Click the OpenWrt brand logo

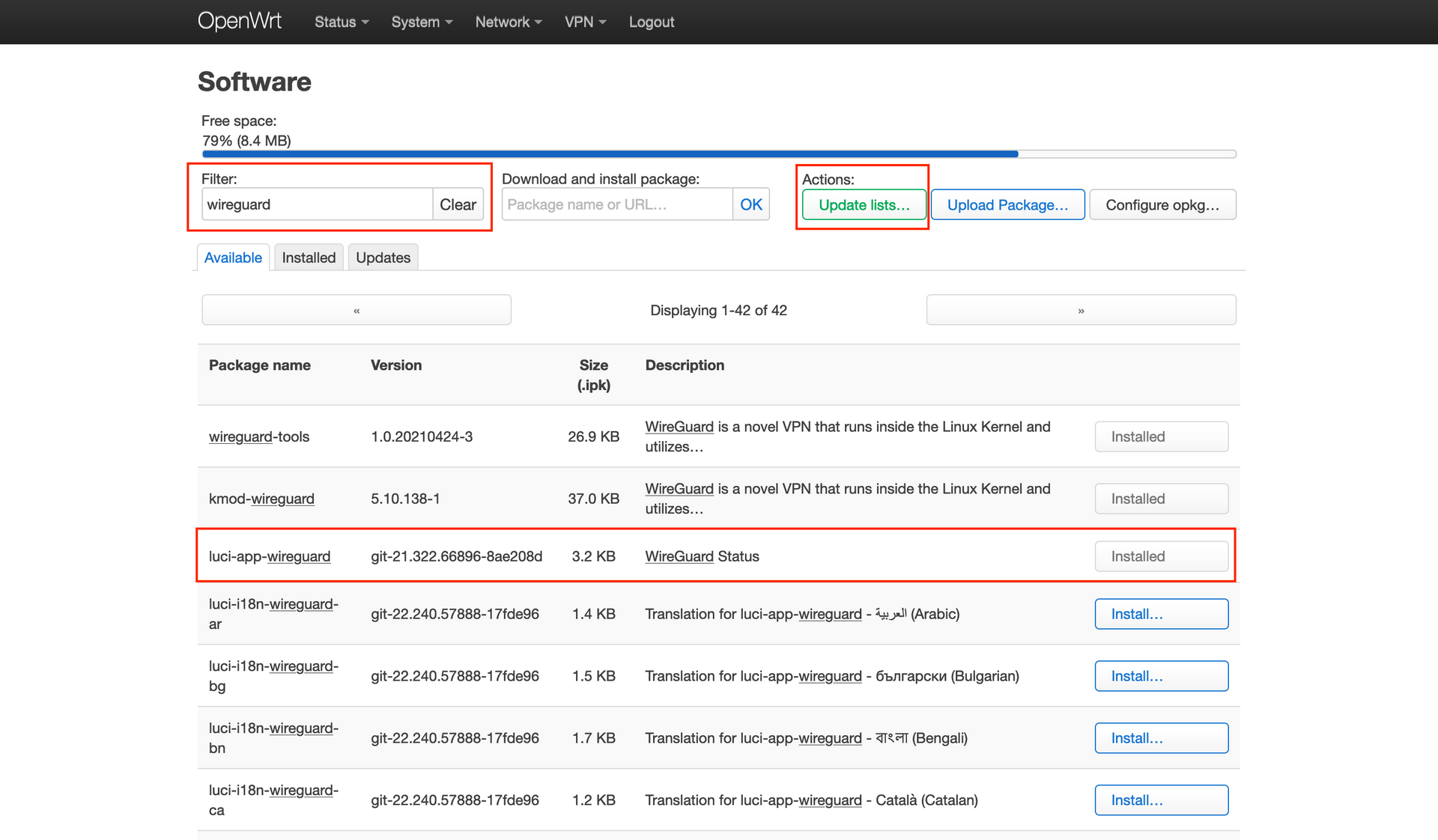240,21
